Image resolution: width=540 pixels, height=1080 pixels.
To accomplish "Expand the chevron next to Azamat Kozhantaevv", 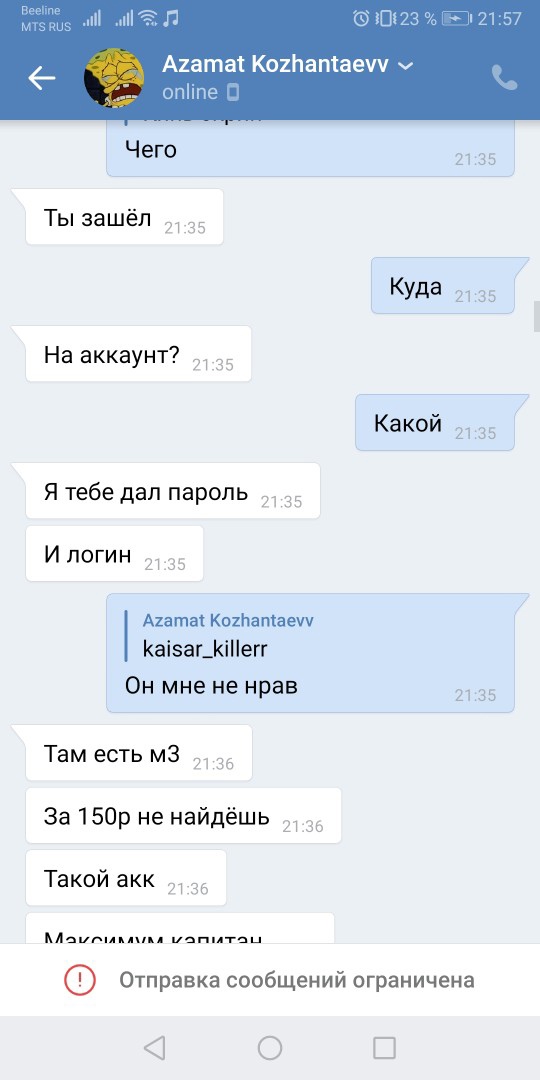I will coord(406,66).
